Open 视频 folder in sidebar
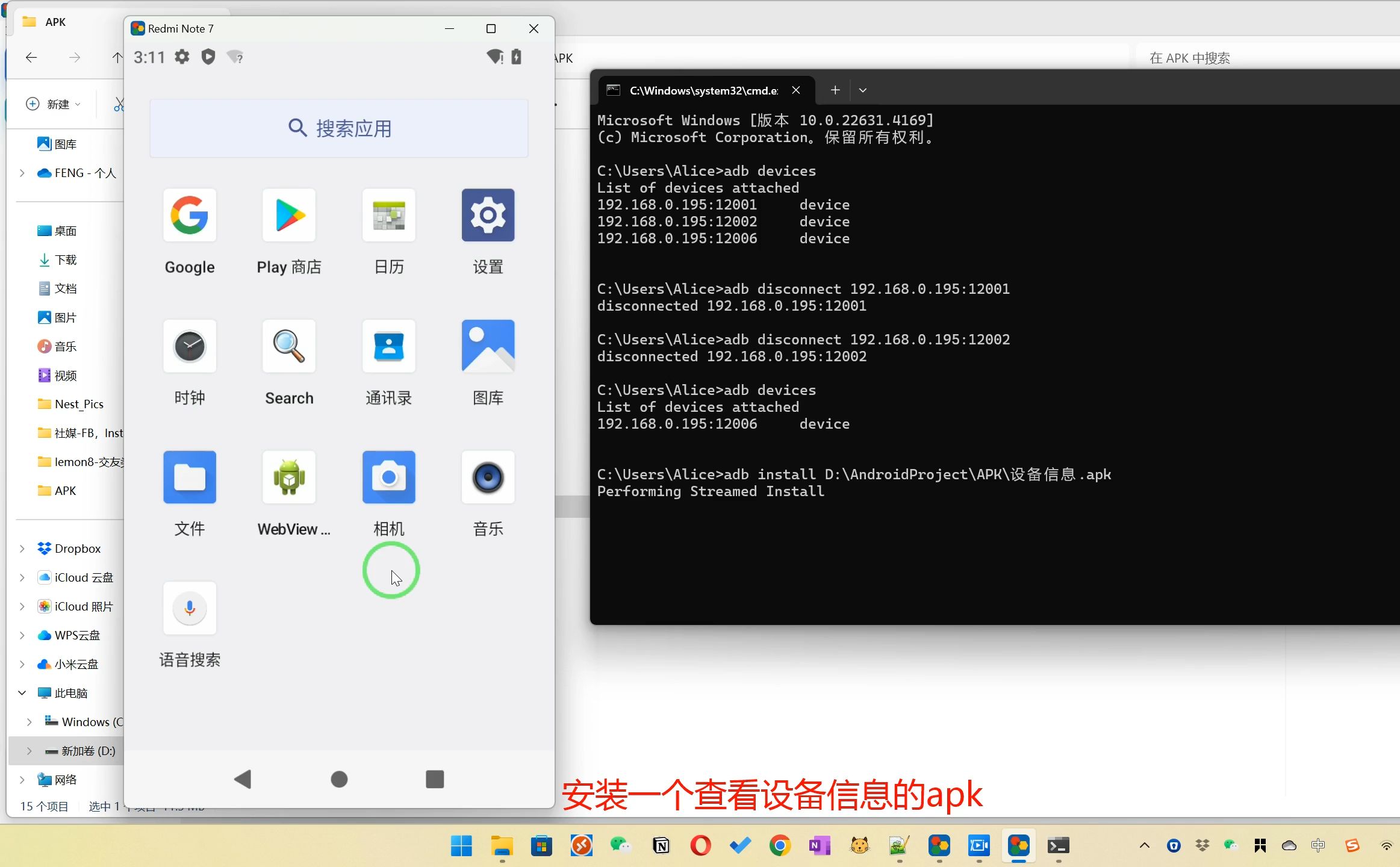 point(57,375)
